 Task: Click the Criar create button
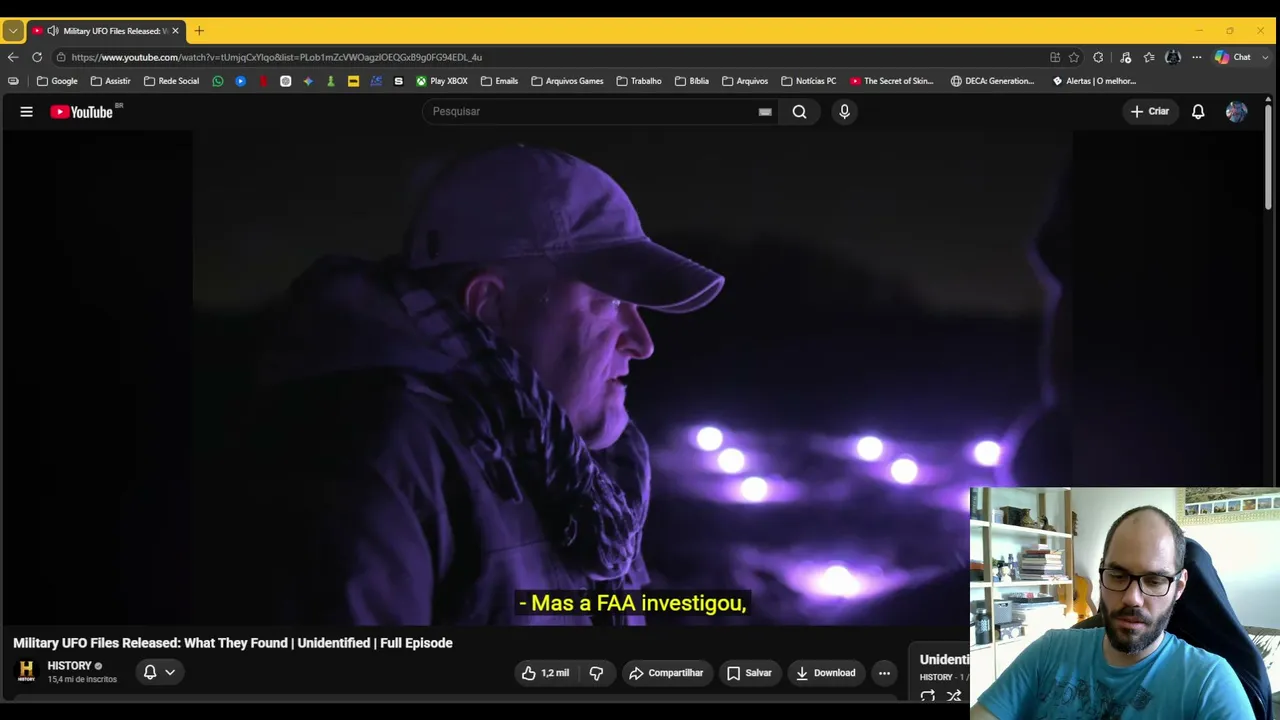tap(1149, 112)
